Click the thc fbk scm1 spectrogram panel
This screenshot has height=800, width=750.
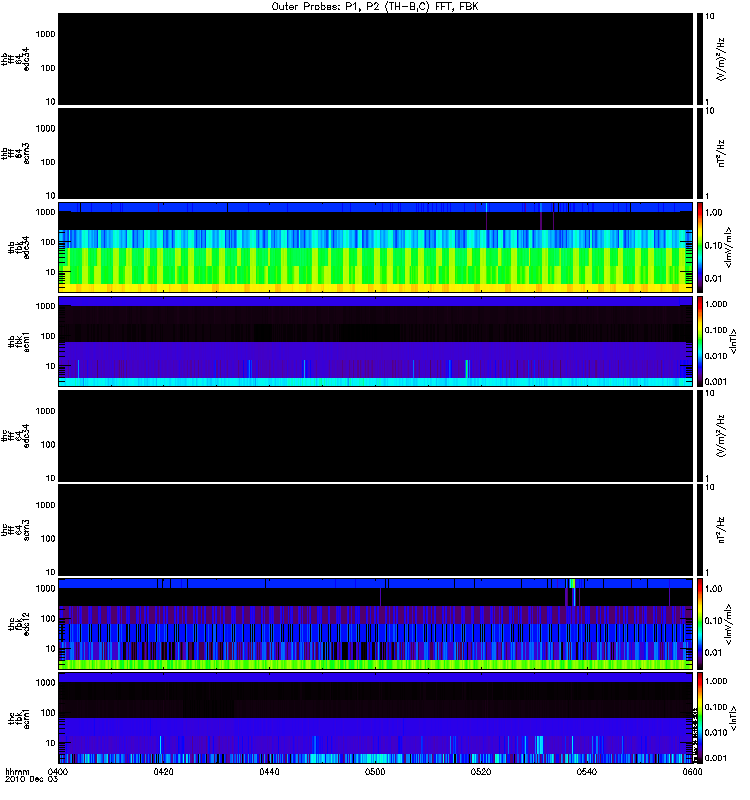[x=375, y=718]
